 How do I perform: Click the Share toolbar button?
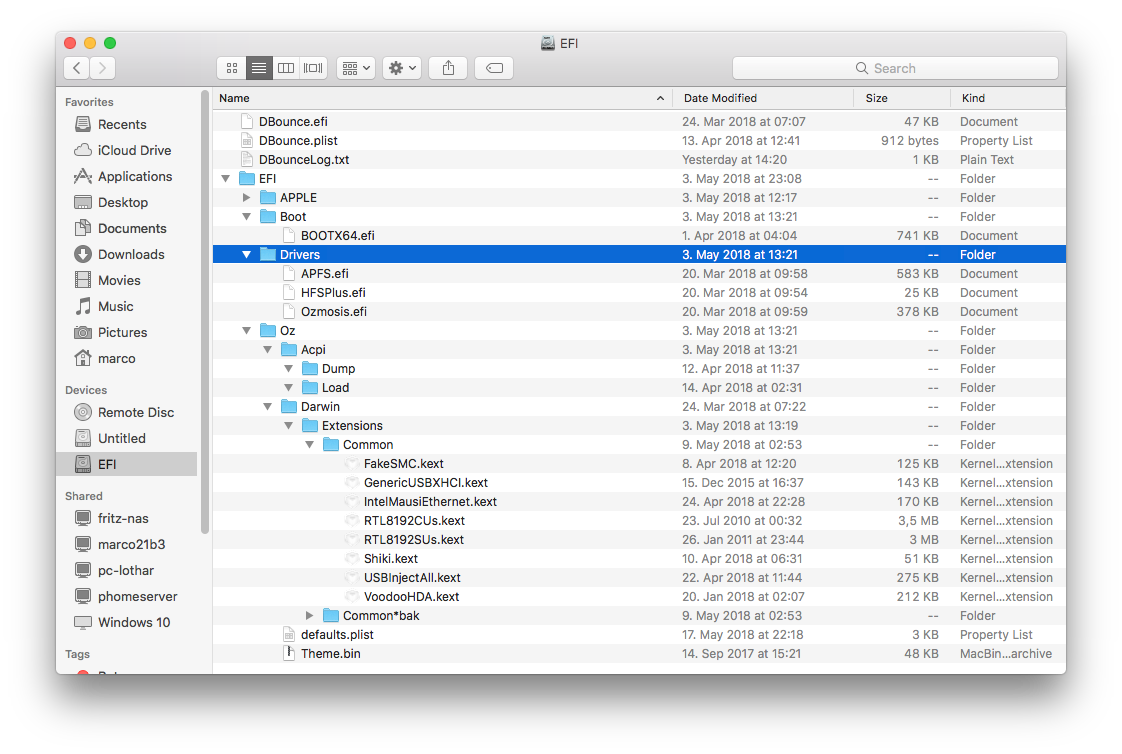pos(448,68)
